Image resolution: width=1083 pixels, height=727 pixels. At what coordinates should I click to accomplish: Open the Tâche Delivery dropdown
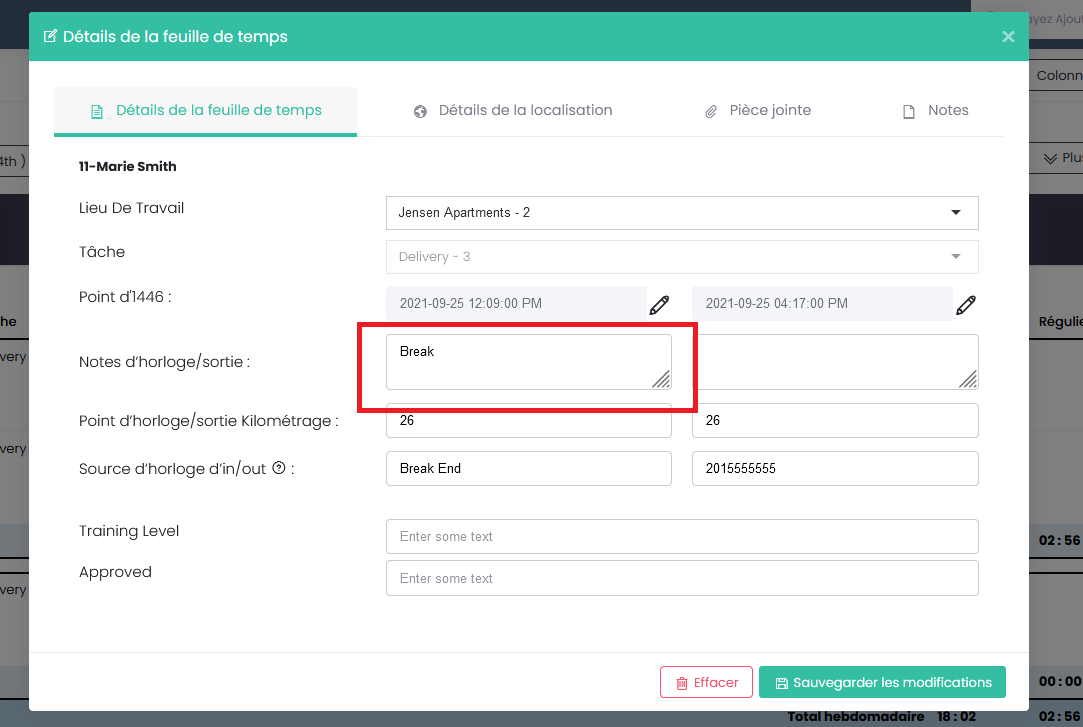[682, 257]
